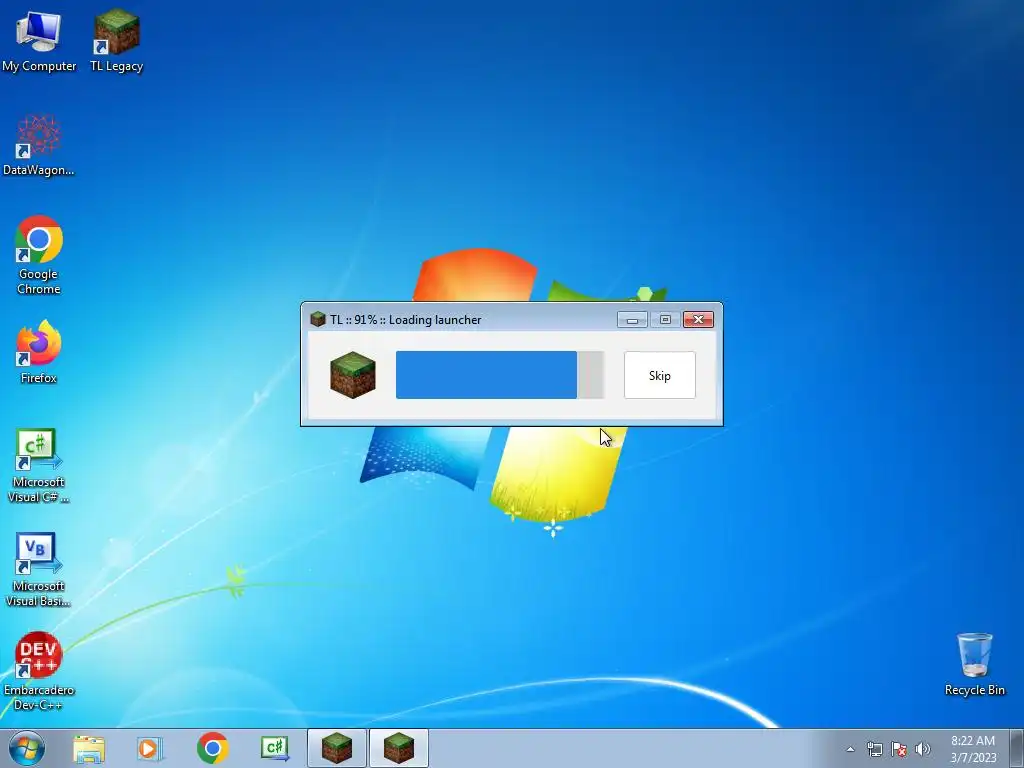The height and width of the screenshot is (768, 1024).
Task: Open Chrome from the taskbar
Action: click(212, 748)
